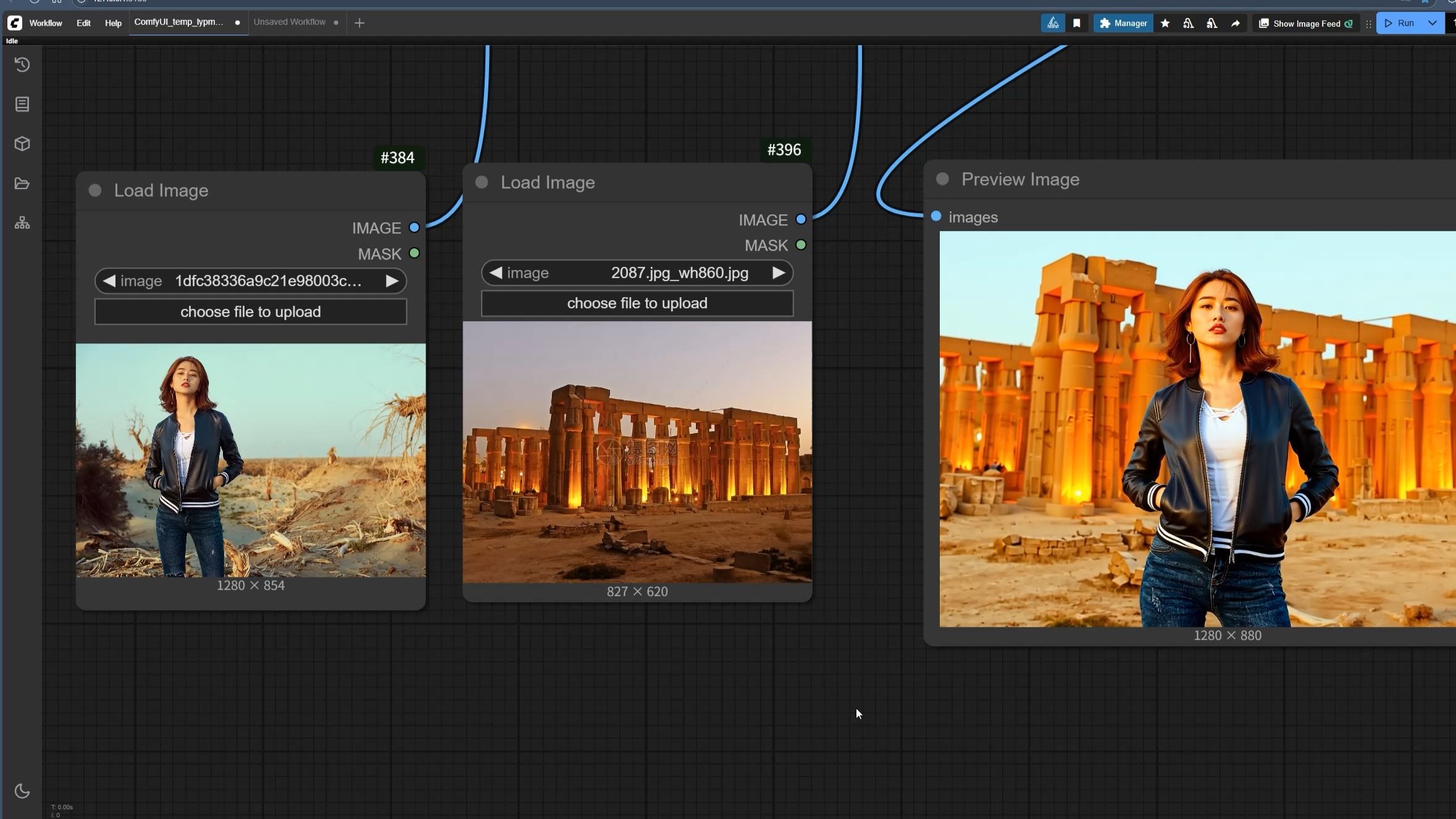Screen dimensions: 1456x819
Task: Switch to Unsaved Workflow tab
Action: [x=289, y=22]
